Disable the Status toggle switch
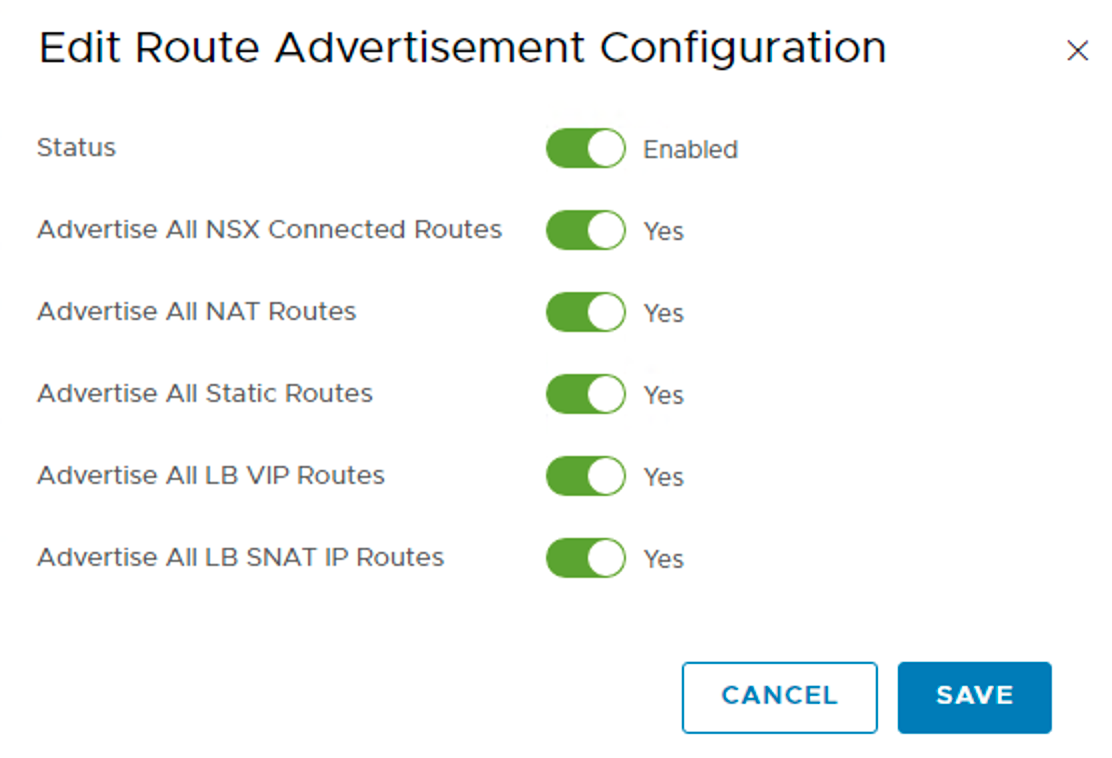 click(x=585, y=148)
